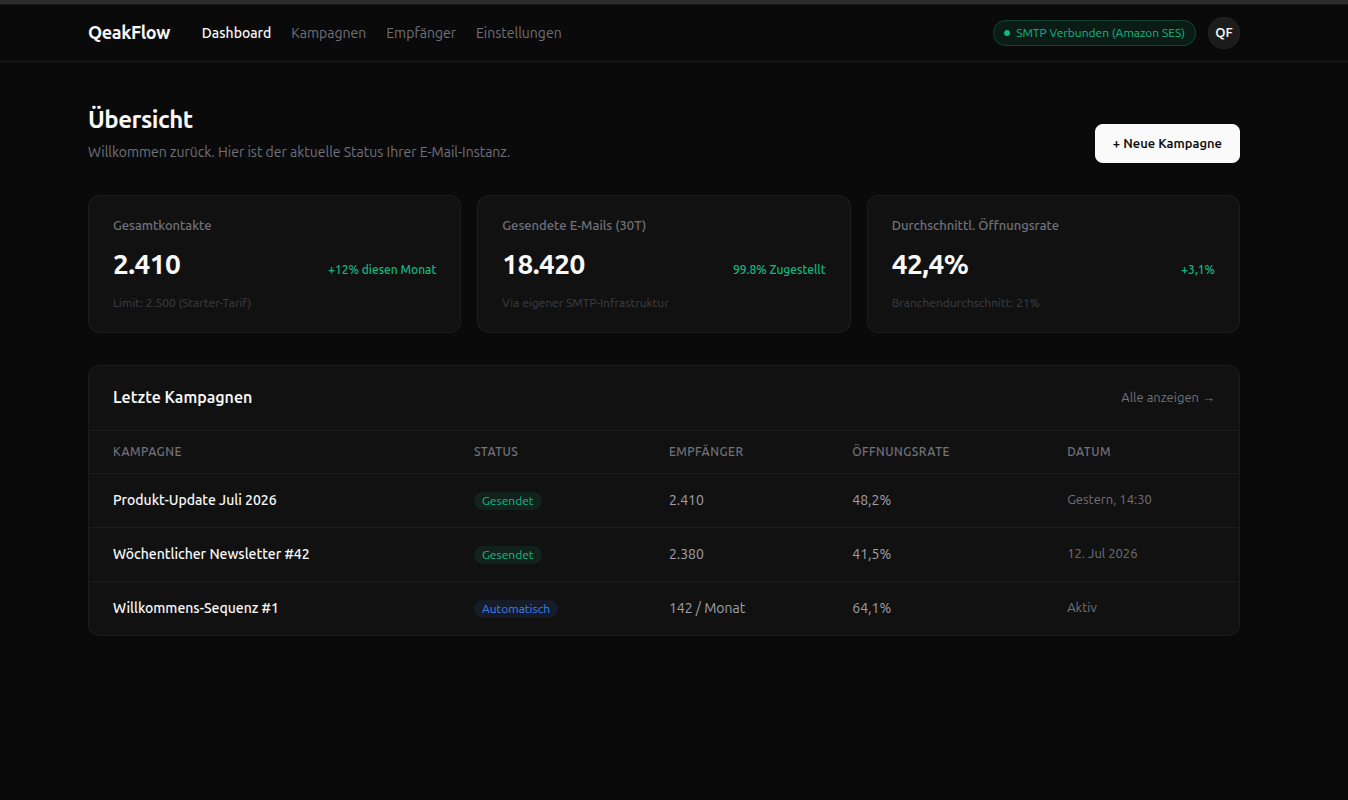Click the QeakFlow logo
Image resolution: width=1348 pixels, height=800 pixels.
point(129,33)
